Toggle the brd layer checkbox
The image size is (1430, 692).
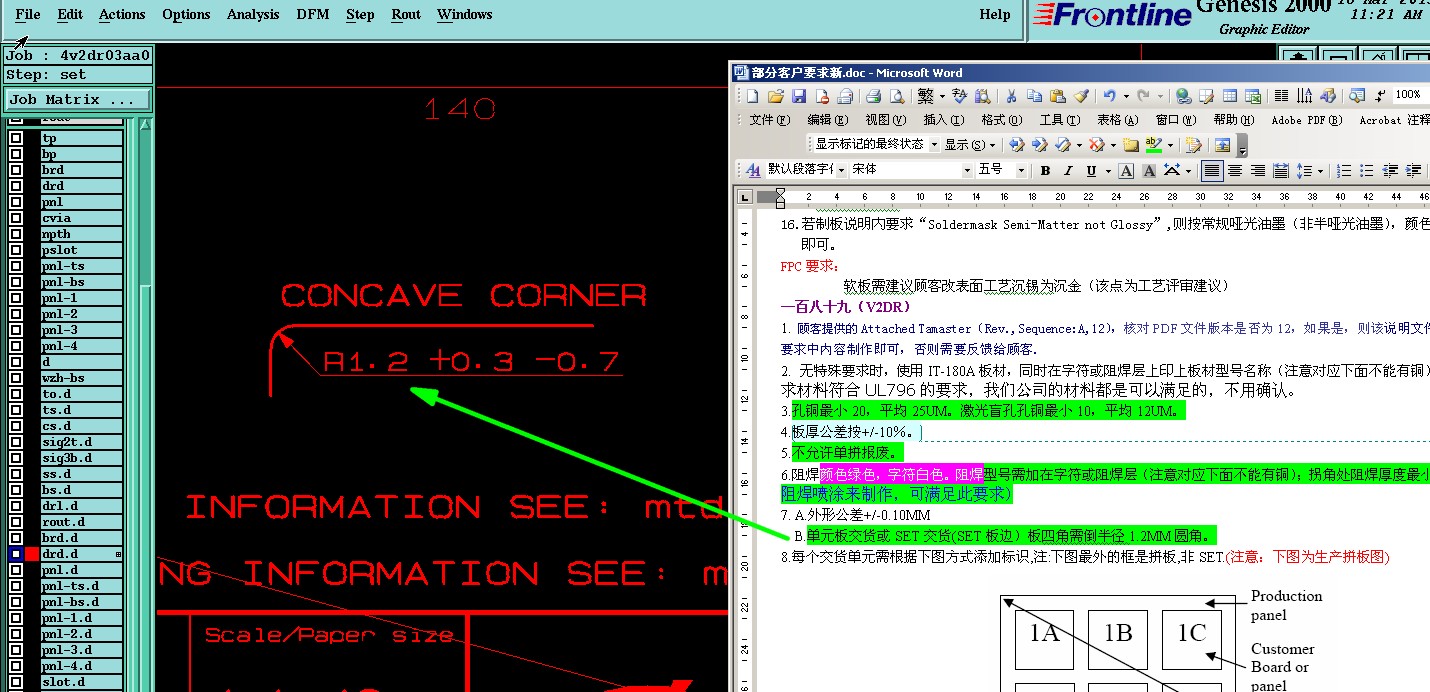(16, 170)
